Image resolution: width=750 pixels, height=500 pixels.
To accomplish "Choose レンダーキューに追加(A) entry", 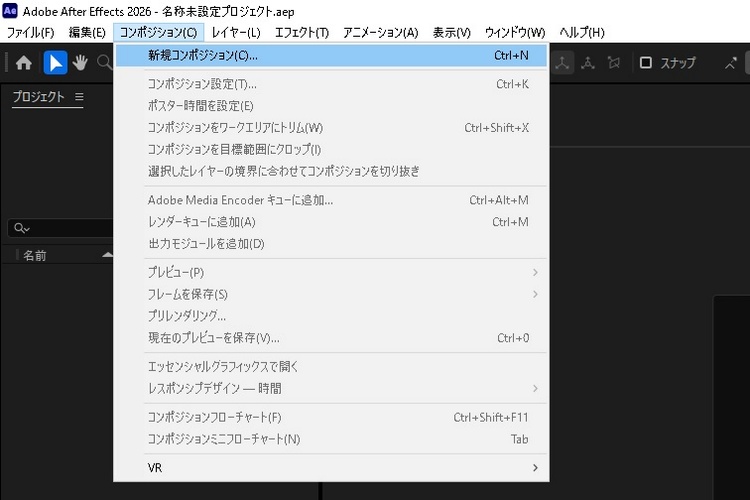I will (331, 222).
